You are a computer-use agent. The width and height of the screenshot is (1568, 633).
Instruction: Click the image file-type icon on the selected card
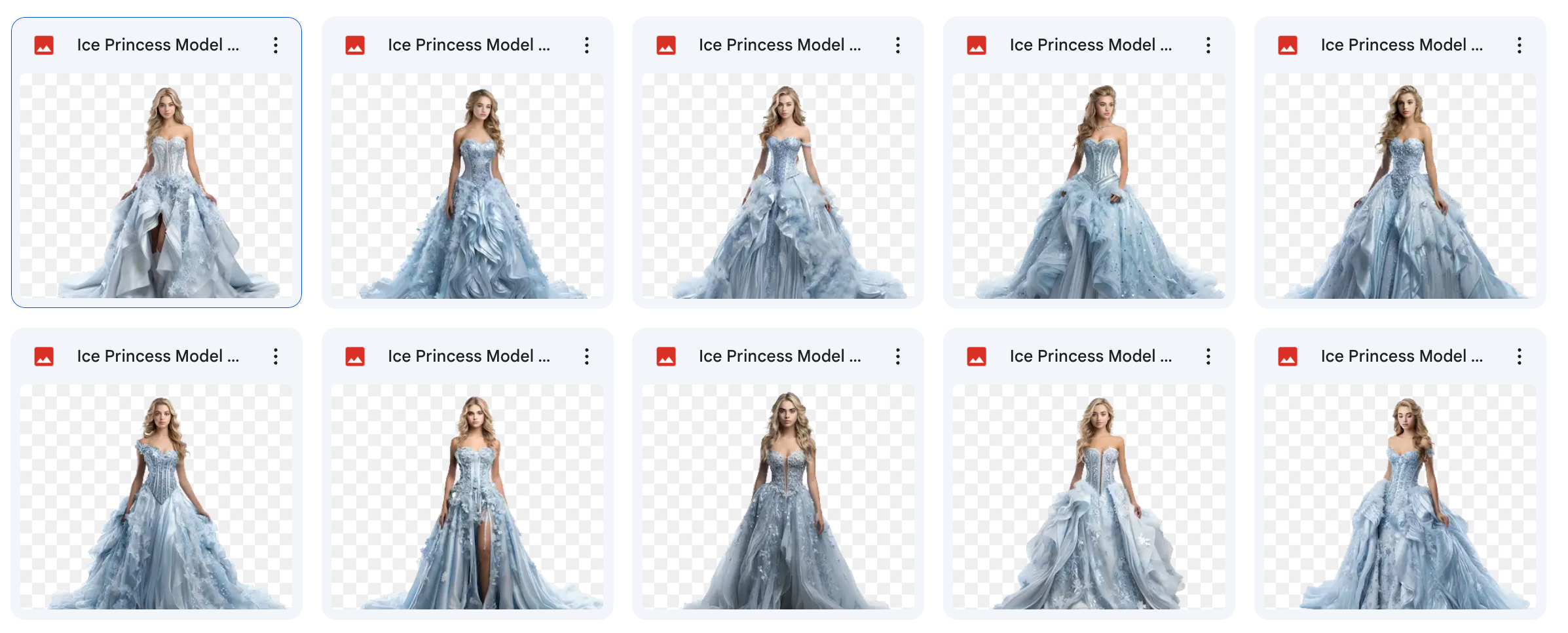click(x=44, y=45)
